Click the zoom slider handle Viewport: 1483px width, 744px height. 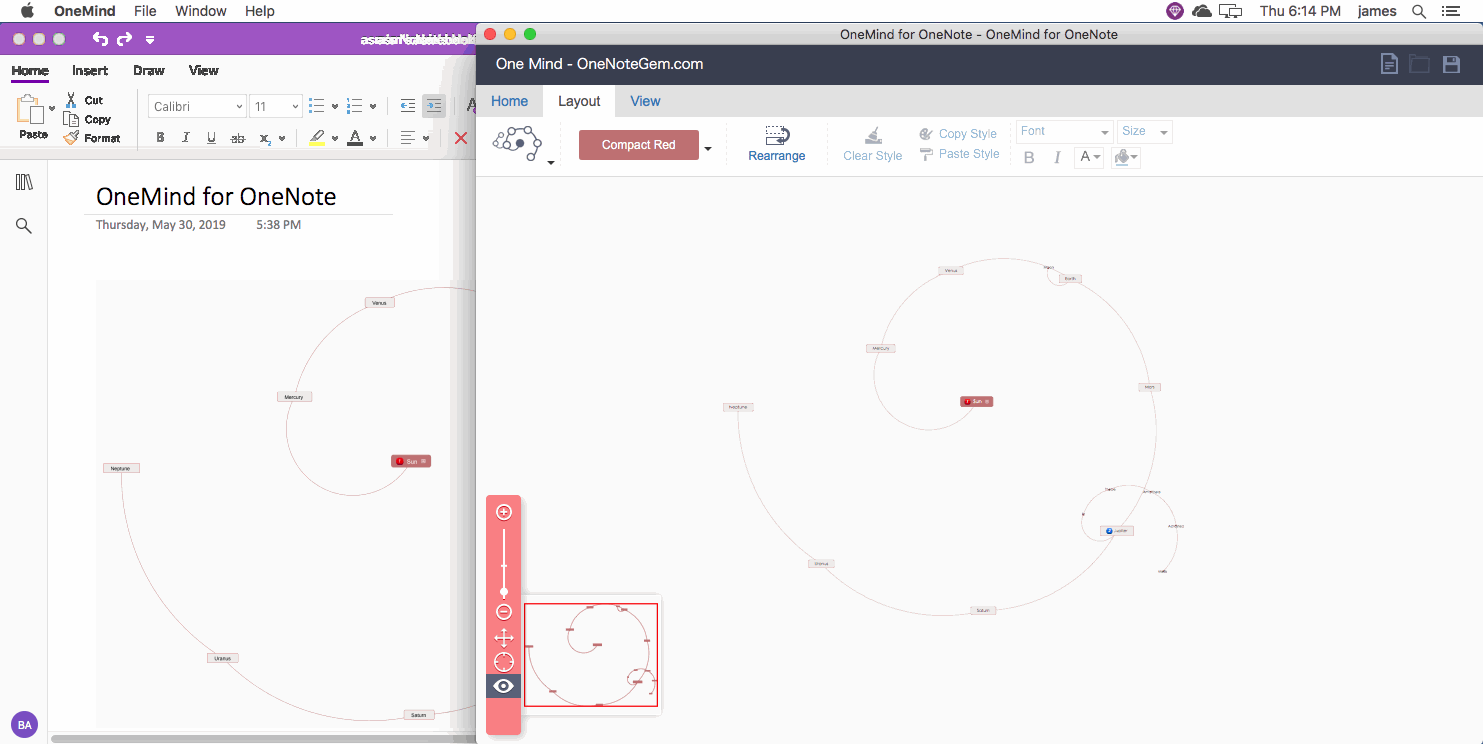point(504,593)
